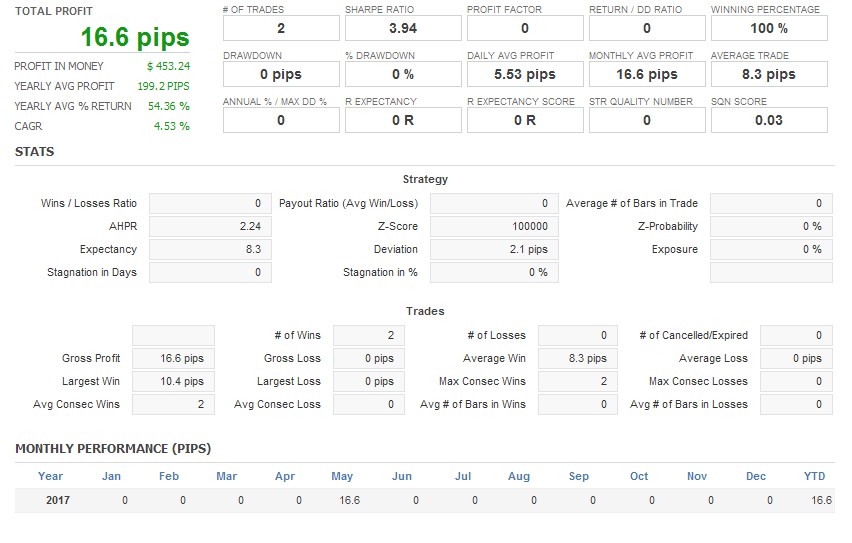Click the Year column header

point(50,476)
